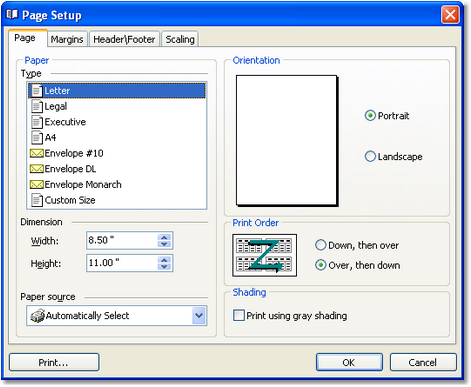Image resolution: width=471 pixels, height=387 pixels.
Task: Open the Scaling tab
Action: click(180, 39)
